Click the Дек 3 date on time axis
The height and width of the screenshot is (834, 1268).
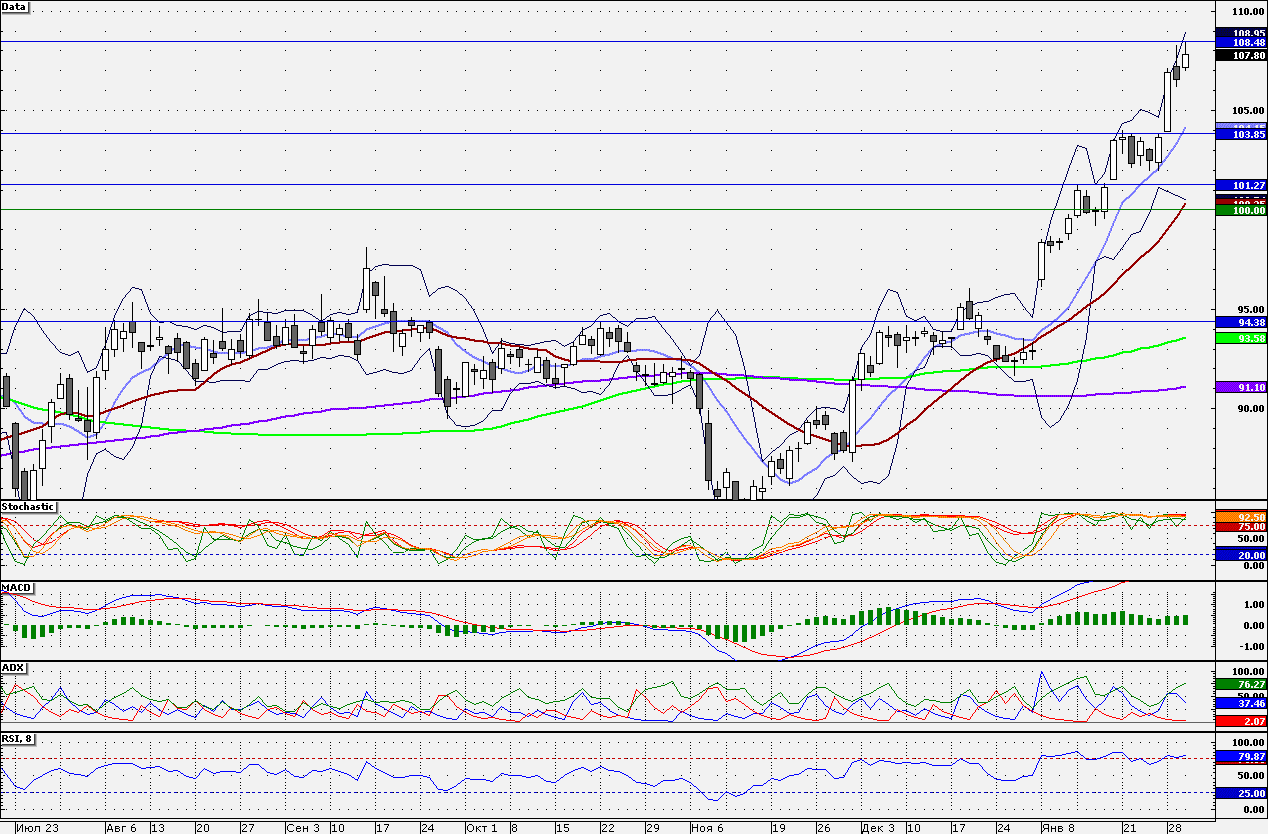(877, 828)
